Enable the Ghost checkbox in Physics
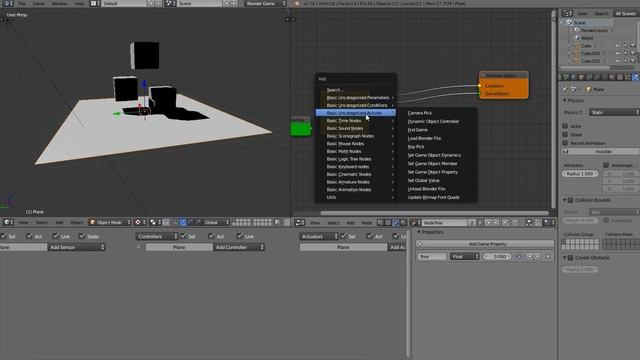This screenshot has height=360, width=640. [565, 134]
